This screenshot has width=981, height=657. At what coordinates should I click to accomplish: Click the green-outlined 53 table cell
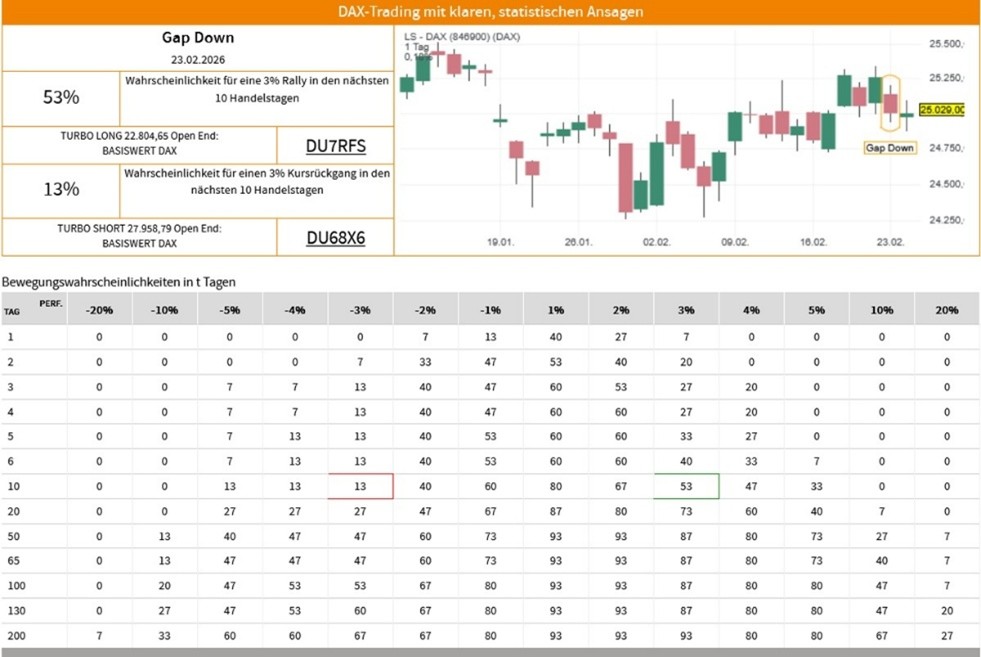(x=686, y=486)
